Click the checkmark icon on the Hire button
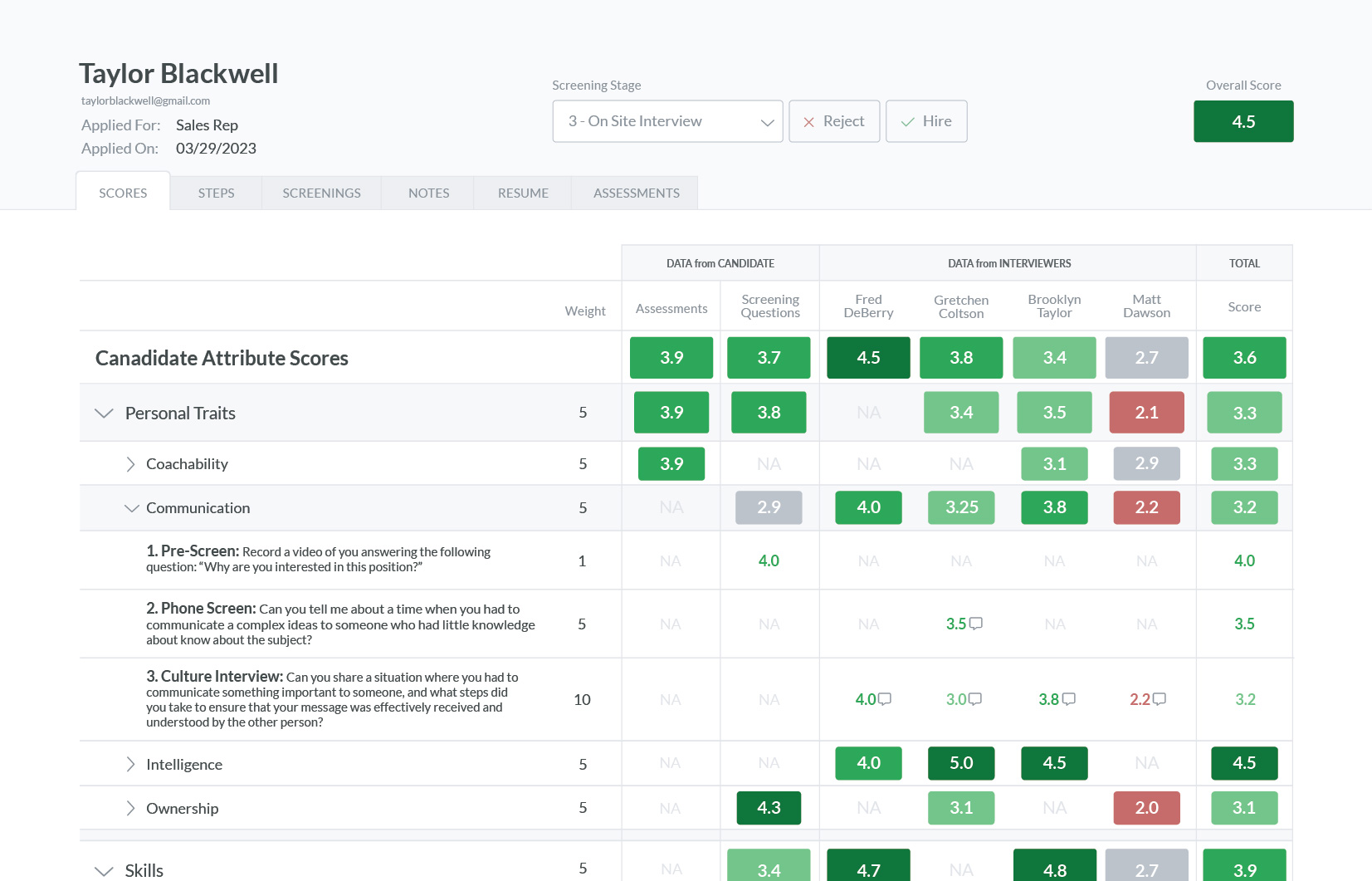Viewport: 1372px width, 881px height. [909, 121]
